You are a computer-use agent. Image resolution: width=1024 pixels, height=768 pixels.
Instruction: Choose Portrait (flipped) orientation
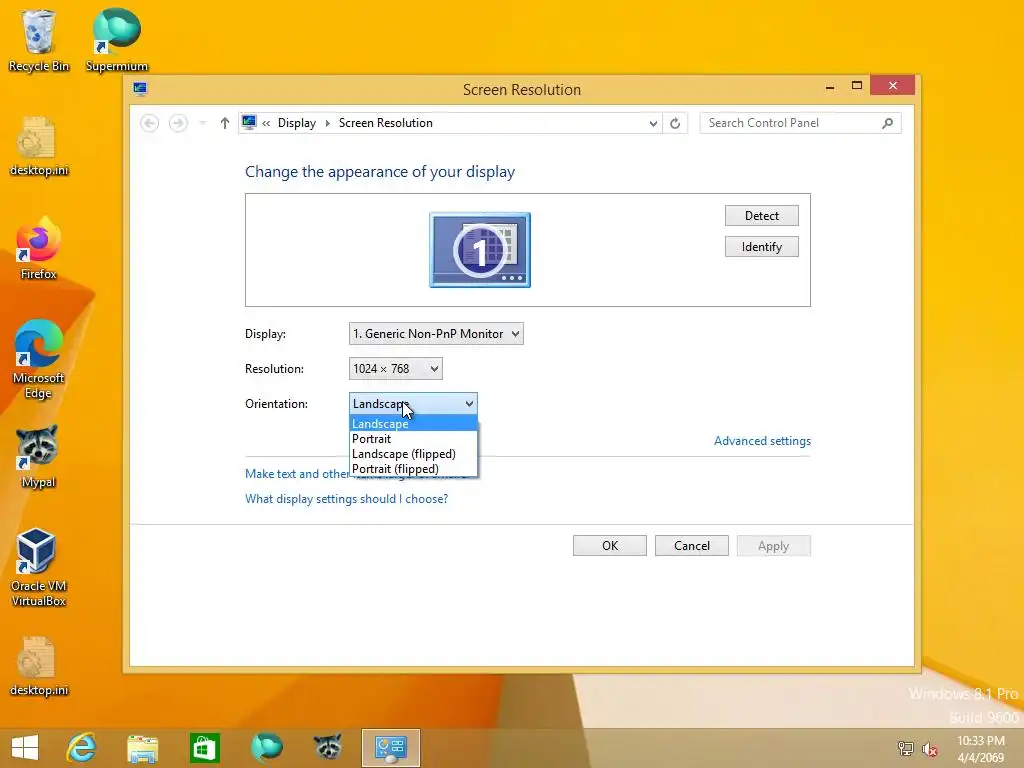click(413, 469)
